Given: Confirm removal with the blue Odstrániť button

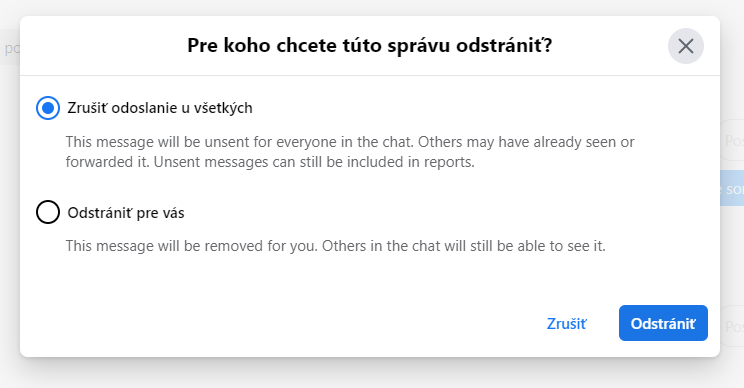Looking at the screenshot, I should [x=663, y=323].
